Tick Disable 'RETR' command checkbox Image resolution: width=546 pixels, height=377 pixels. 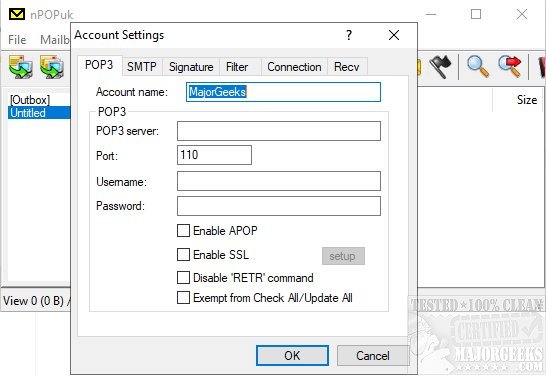pyautogui.click(x=184, y=278)
